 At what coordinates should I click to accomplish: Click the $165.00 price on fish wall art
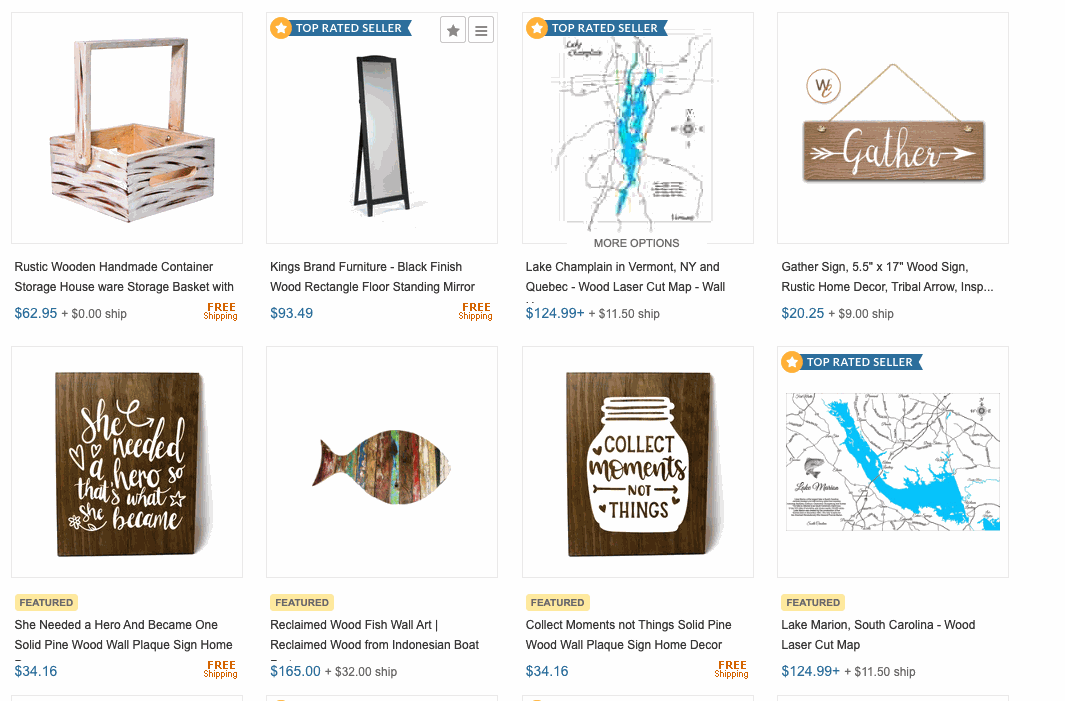(x=295, y=671)
